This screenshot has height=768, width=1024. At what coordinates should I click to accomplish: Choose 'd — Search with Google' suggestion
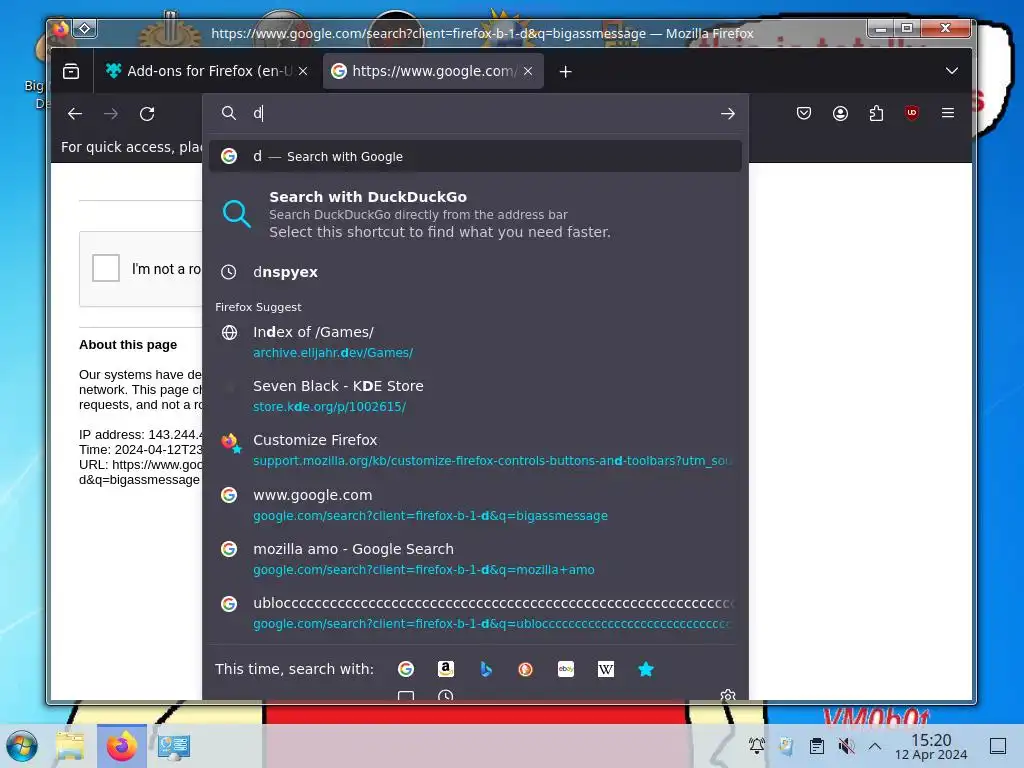(475, 157)
